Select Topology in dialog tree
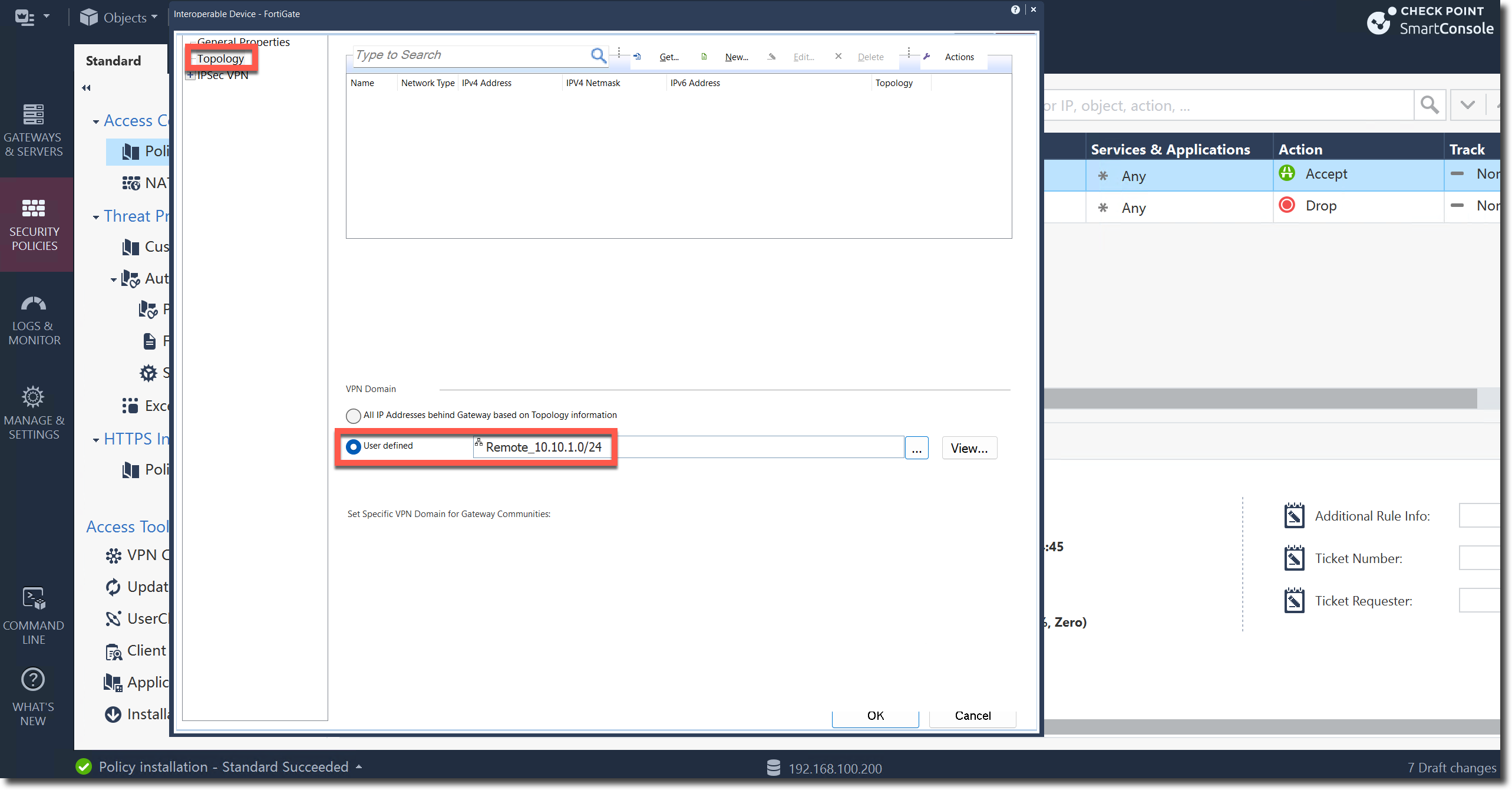 (x=220, y=58)
